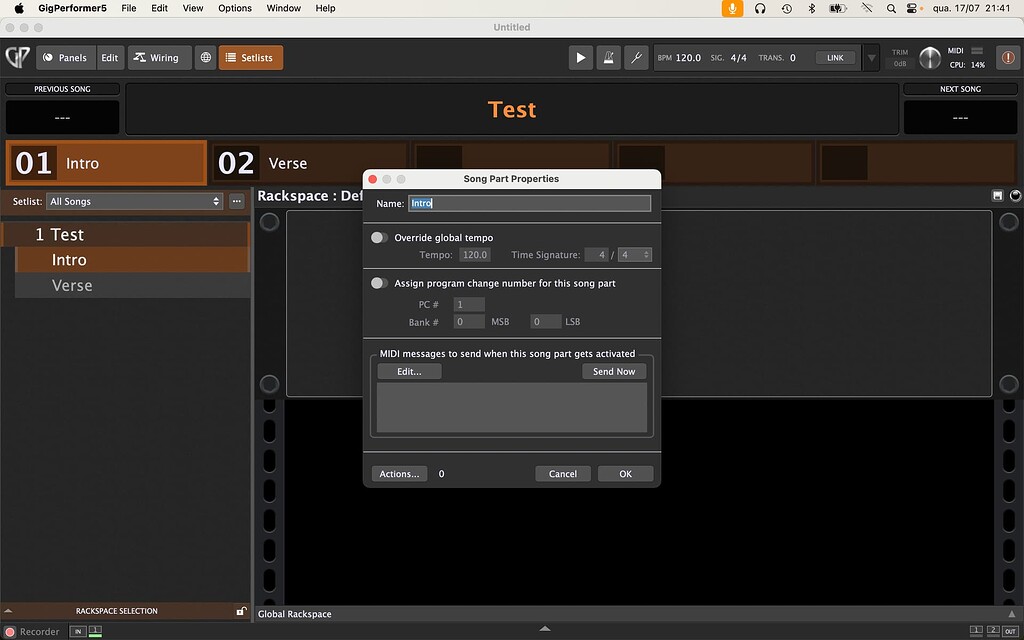Click the globe tuner icon

coord(205,57)
